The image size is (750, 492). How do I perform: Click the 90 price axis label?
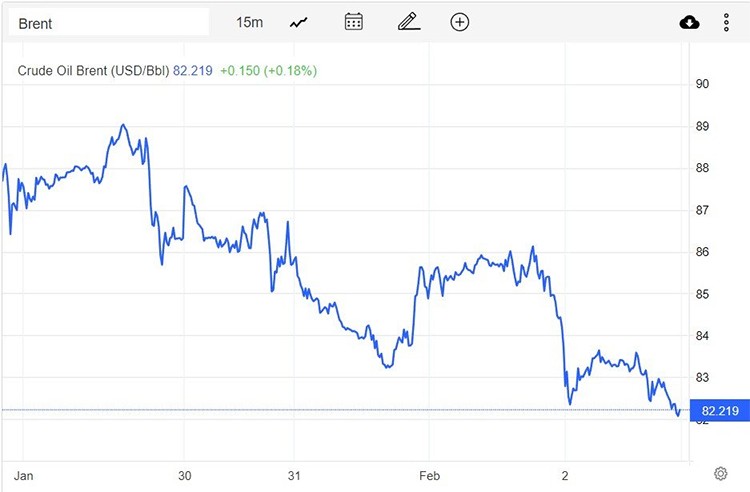coord(702,84)
